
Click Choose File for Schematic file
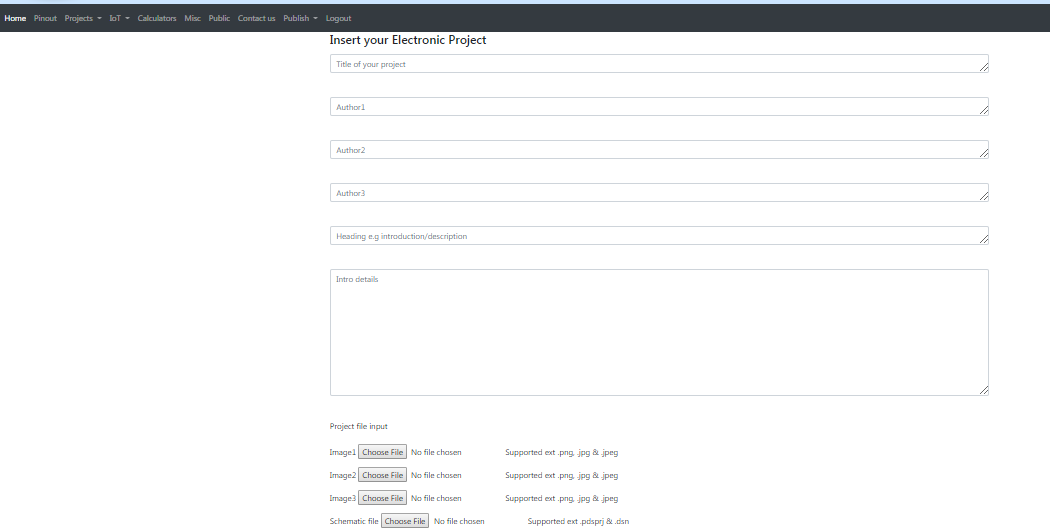point(405,521)
